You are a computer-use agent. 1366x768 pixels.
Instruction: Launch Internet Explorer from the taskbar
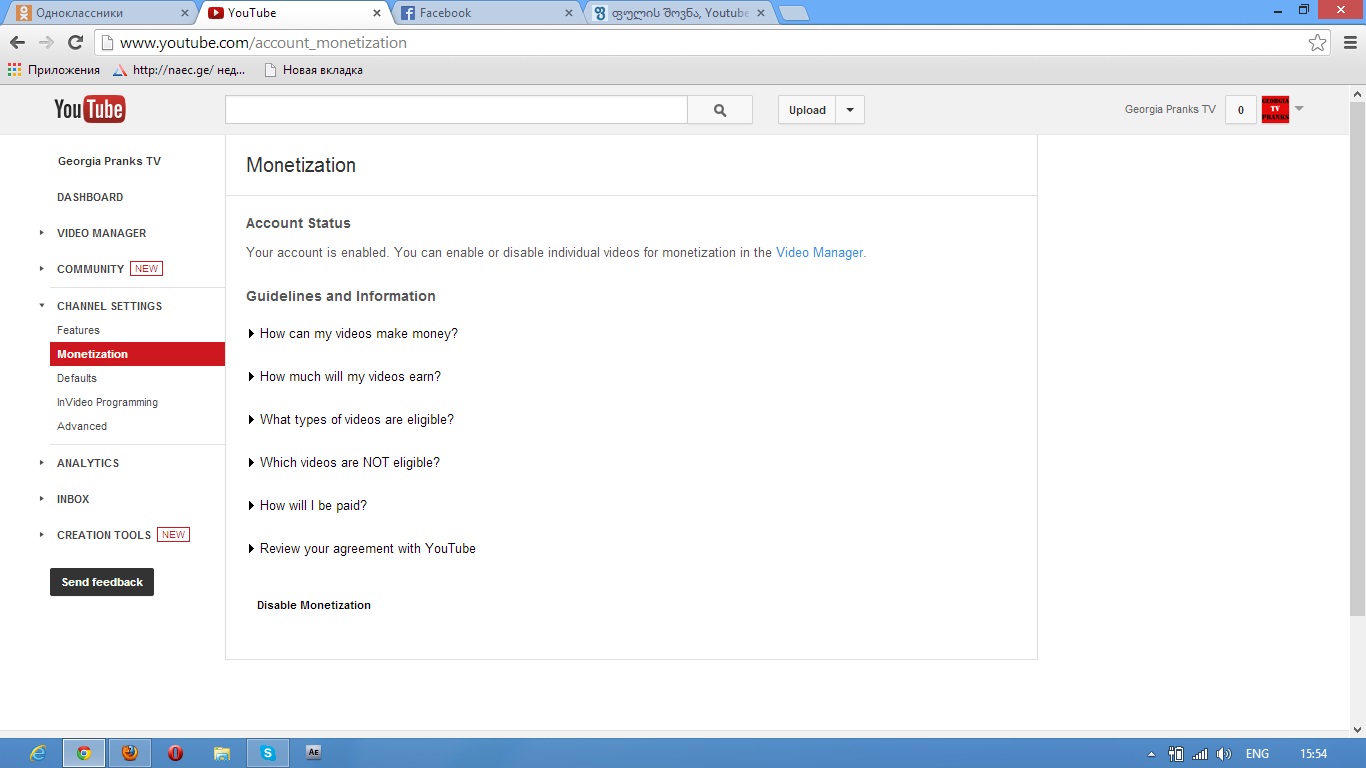[39, 753]
